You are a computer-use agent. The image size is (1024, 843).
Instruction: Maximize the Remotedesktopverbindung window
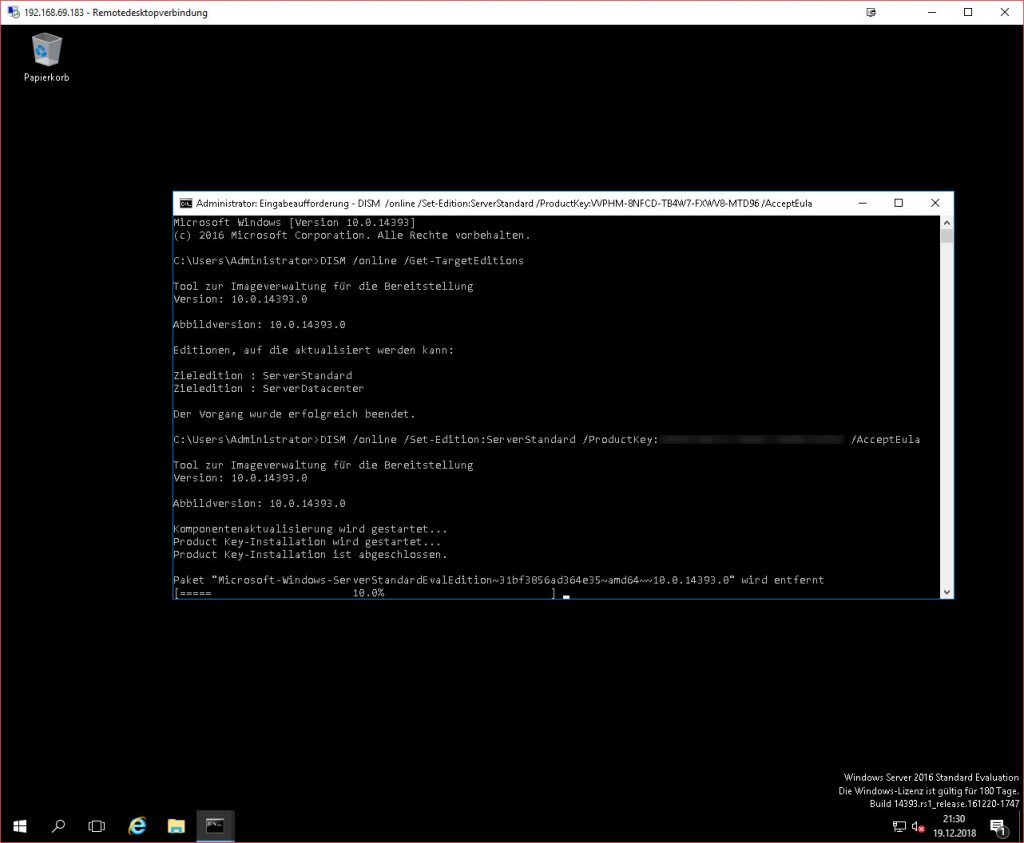(x=968, y=12)
